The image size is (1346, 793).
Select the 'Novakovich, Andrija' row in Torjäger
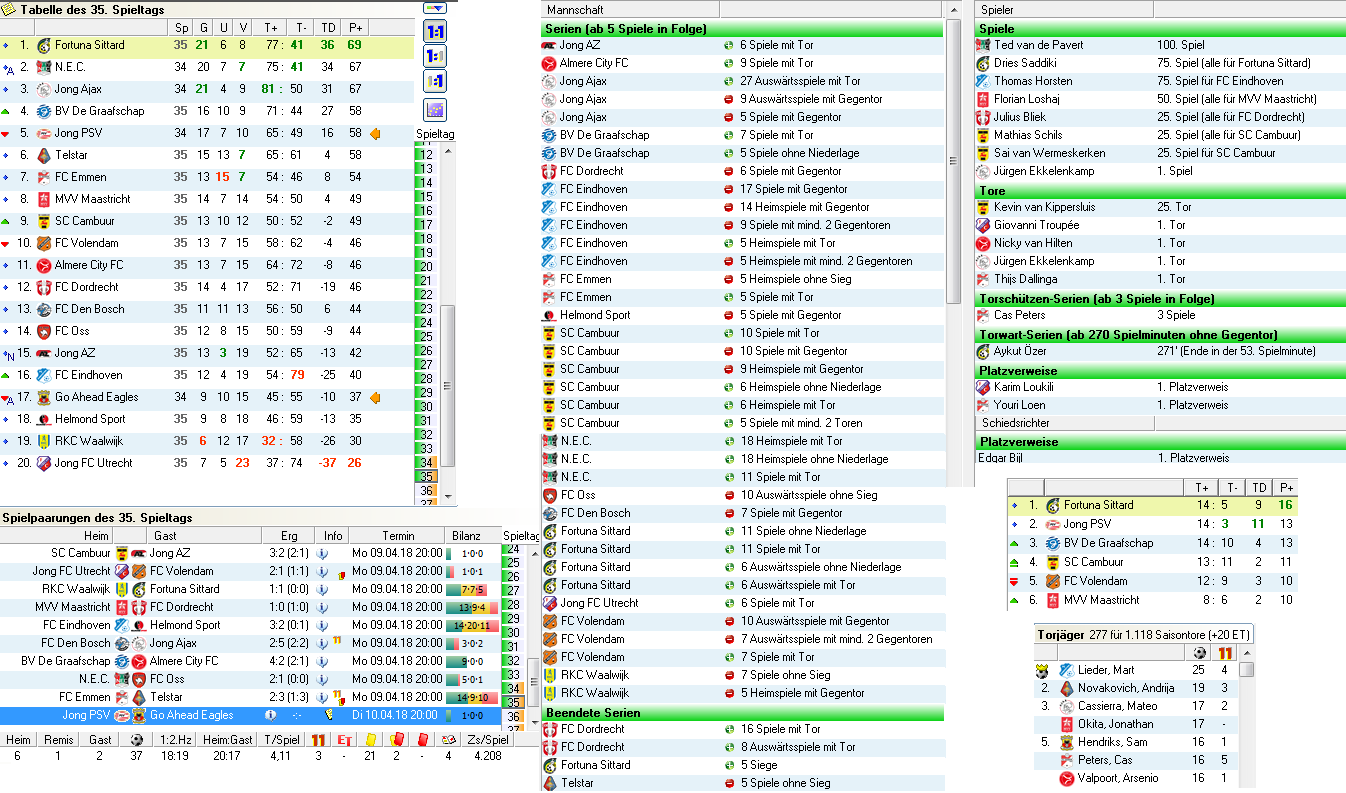[1136, 688]
